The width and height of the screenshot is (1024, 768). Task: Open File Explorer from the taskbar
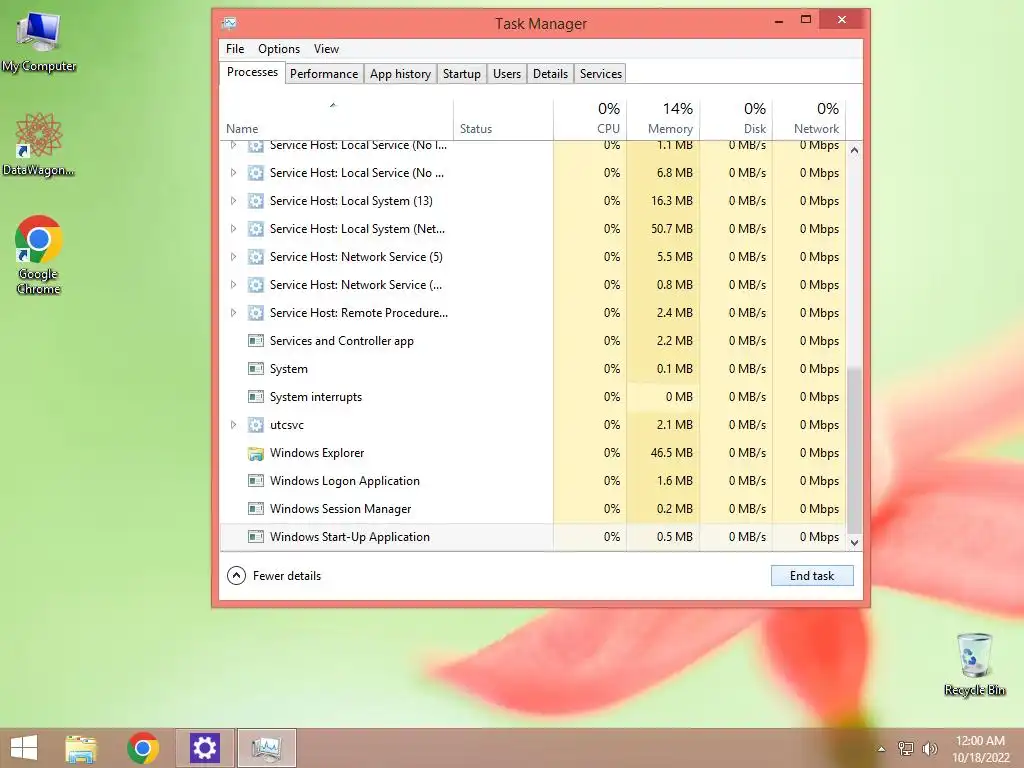click(81, 748)
